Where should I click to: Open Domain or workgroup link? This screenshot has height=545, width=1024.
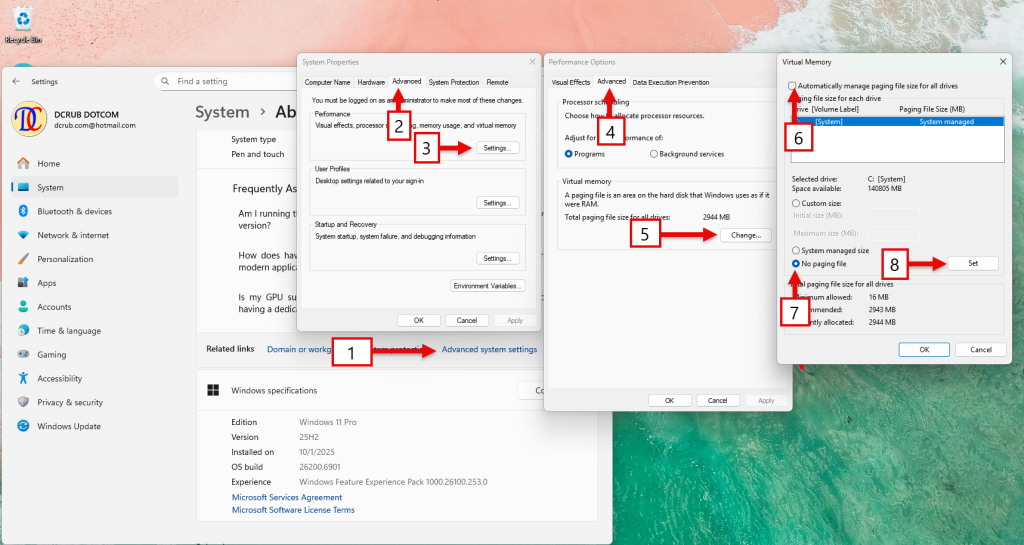(299, 349)
